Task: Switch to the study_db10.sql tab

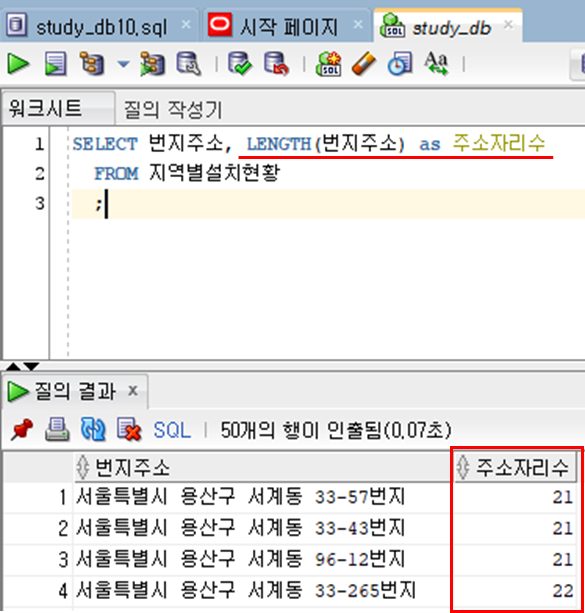Action: click(x=101, y=27)
